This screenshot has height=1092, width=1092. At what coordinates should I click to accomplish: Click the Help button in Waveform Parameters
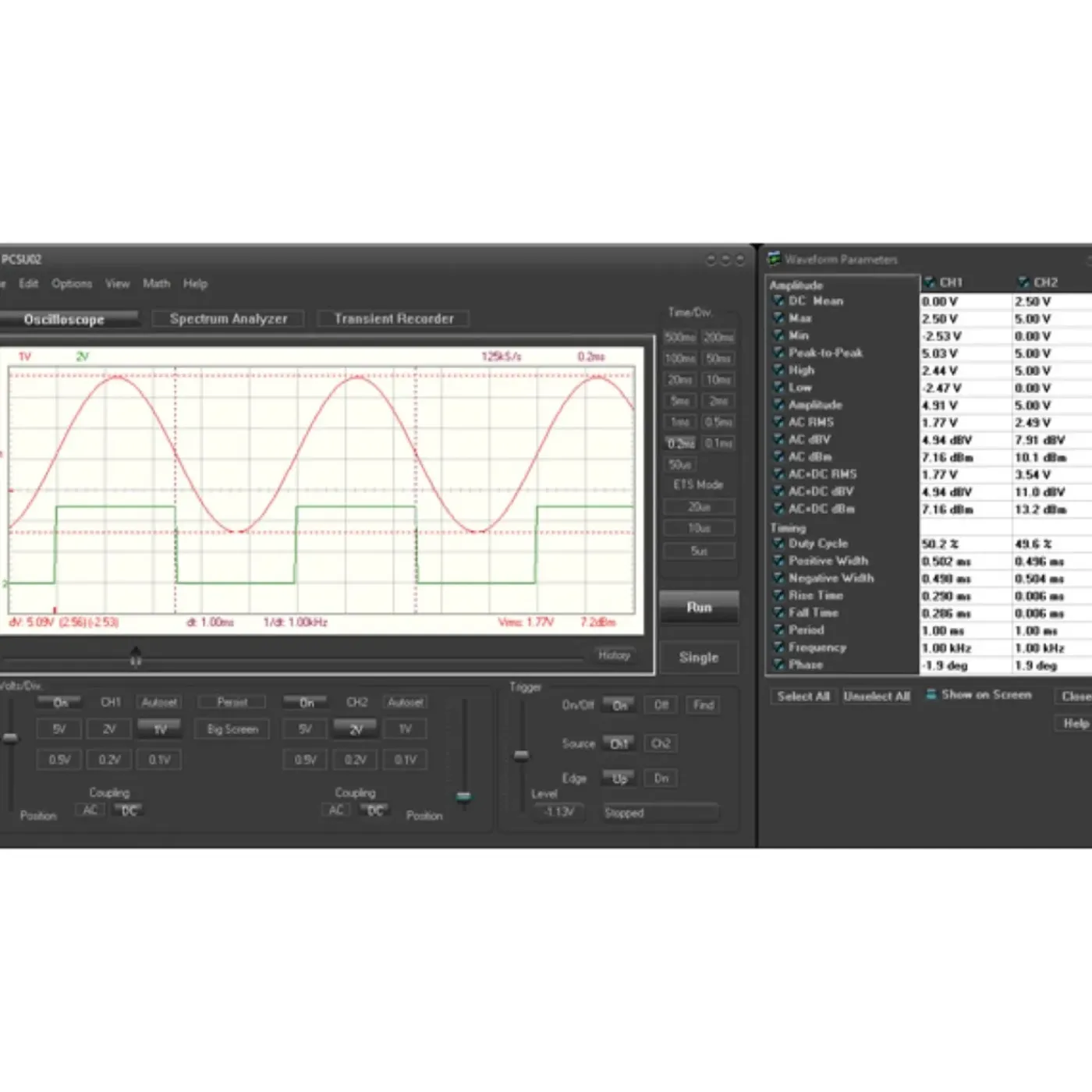pos(1076,723)
